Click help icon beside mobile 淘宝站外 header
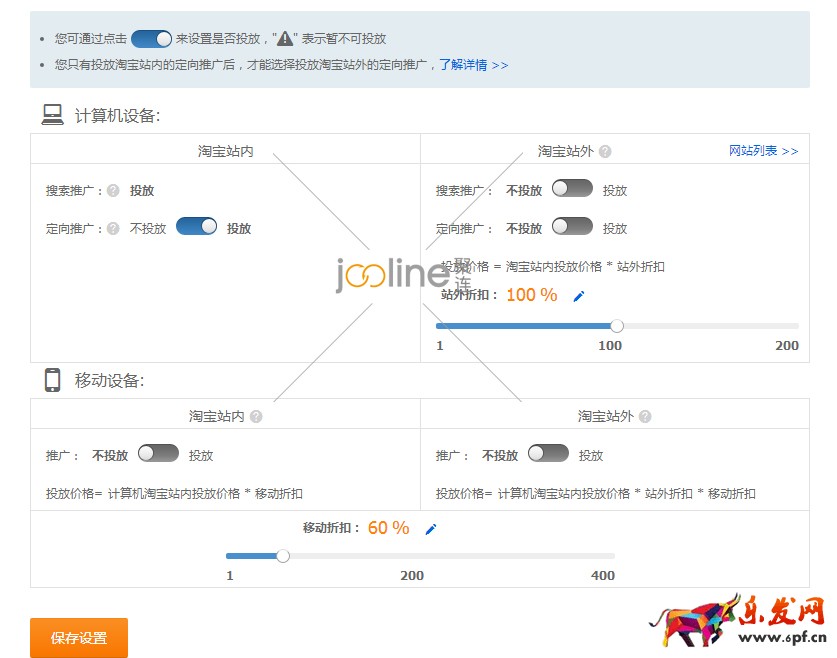 645,416
